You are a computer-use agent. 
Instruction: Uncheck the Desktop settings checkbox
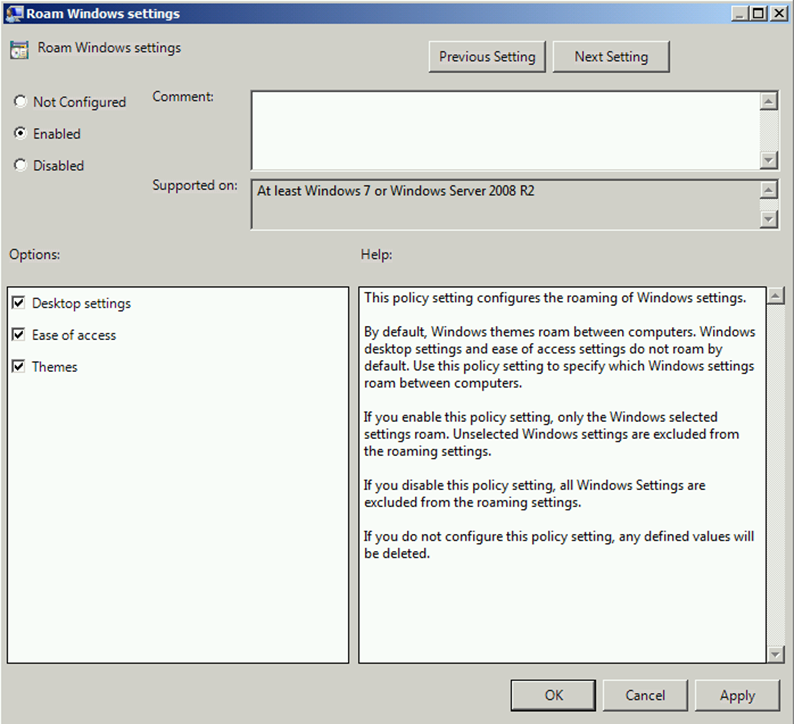click(x=18, y=303)
